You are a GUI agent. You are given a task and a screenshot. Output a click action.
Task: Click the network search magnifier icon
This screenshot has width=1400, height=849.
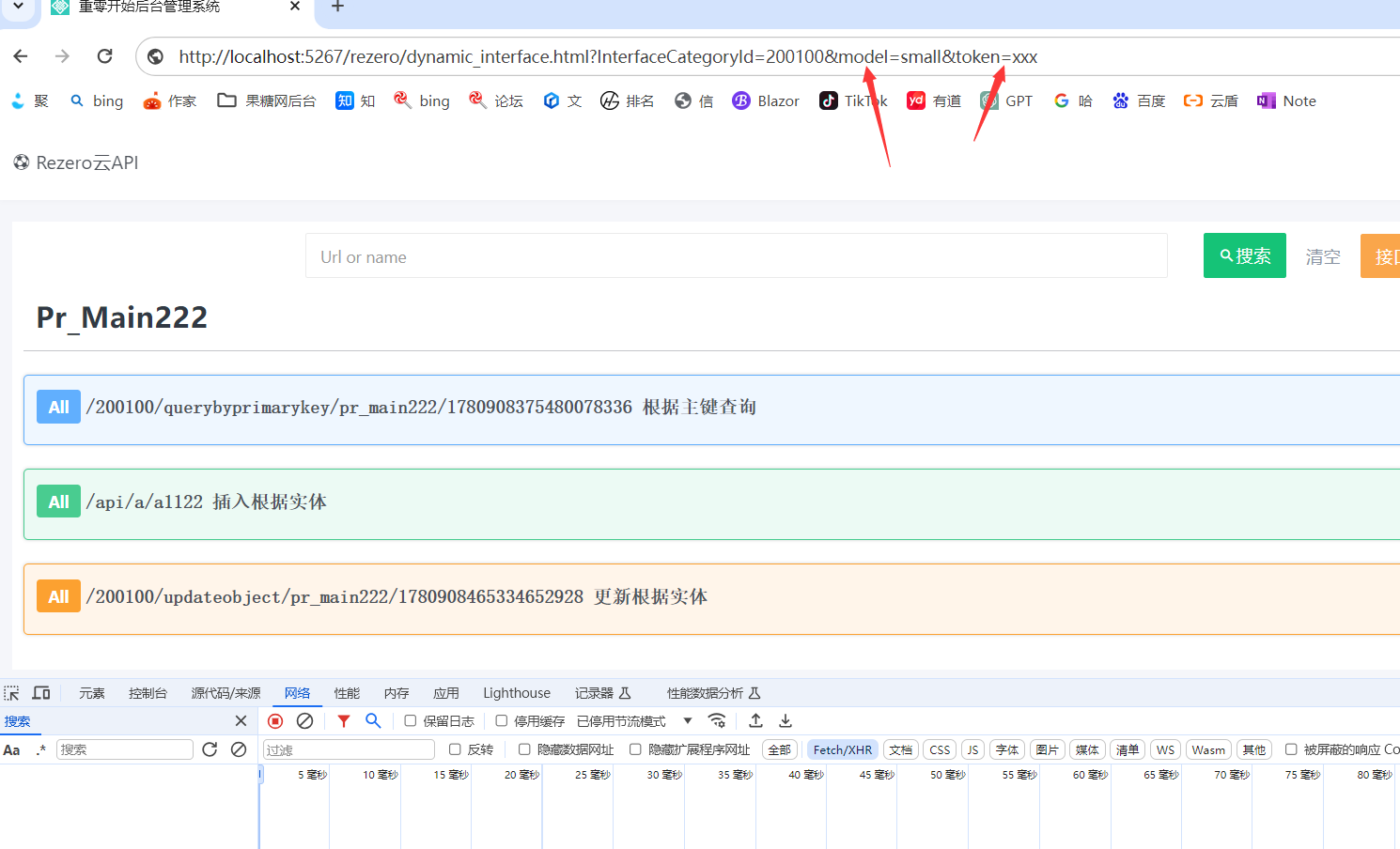(x=373, y=721)
